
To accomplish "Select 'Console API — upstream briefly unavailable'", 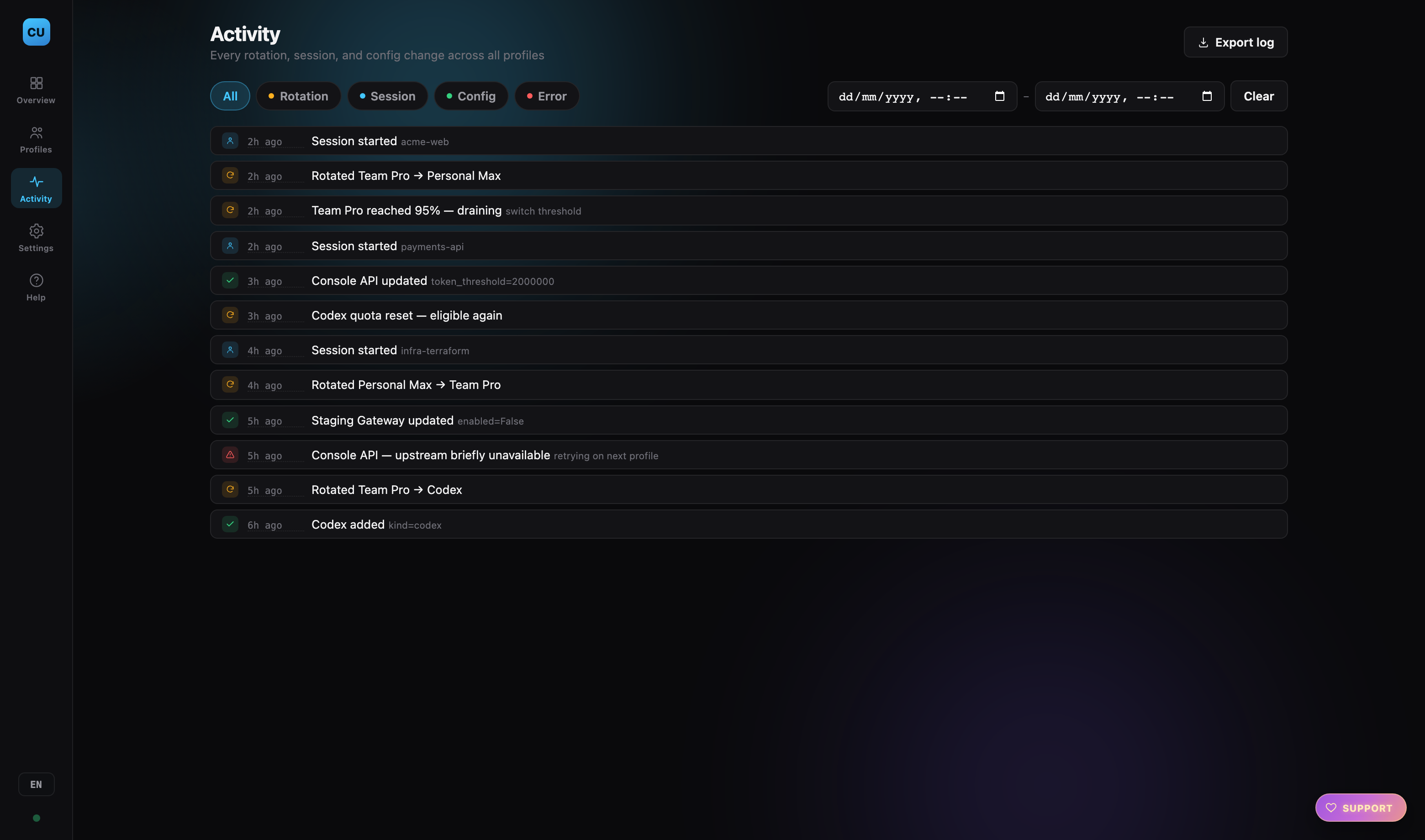I will [x=430, y=455].
